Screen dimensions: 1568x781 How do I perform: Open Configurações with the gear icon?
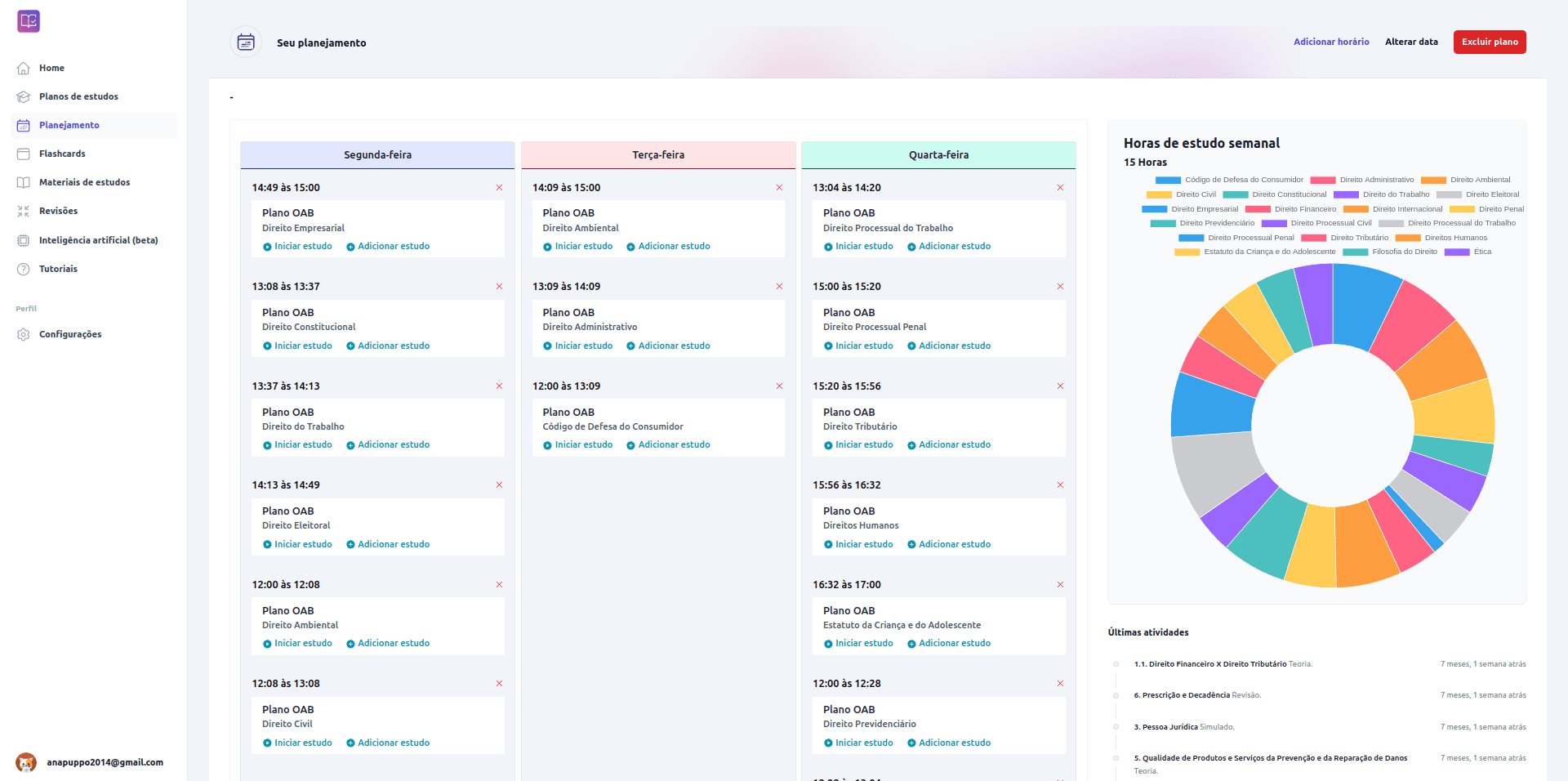24,334
